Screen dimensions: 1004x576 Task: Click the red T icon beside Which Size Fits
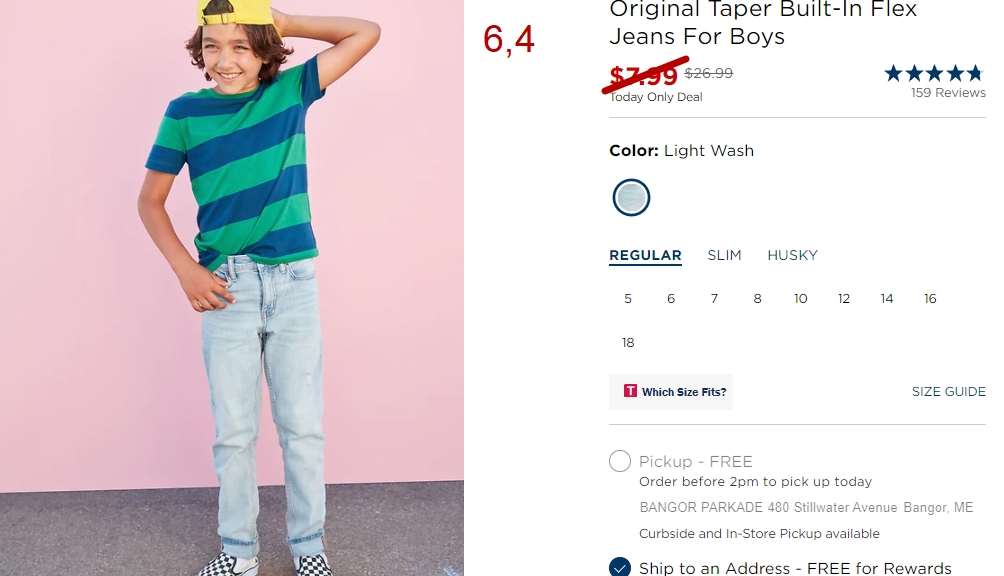630,390
